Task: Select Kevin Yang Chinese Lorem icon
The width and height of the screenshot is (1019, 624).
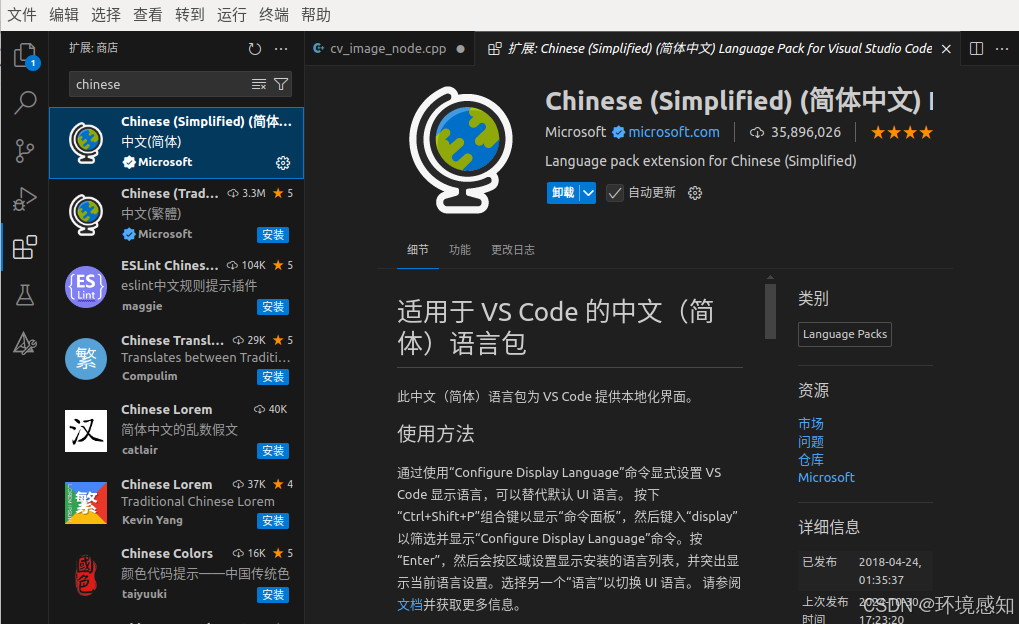Action: click(x=86, y=503)
